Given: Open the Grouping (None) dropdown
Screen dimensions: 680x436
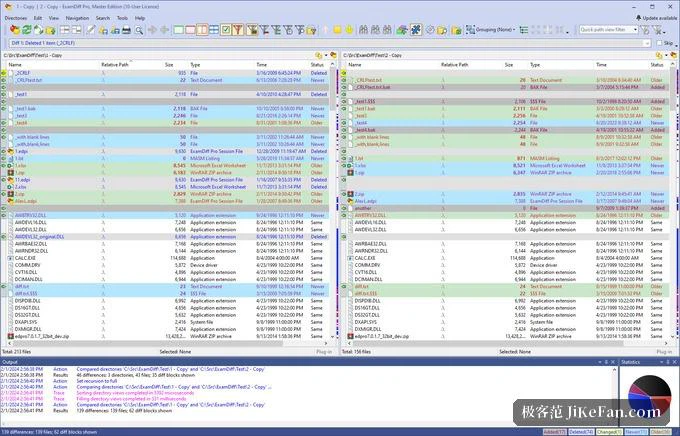Looking at the screenshot, I should pyautogui.click(x=491, y=30).
